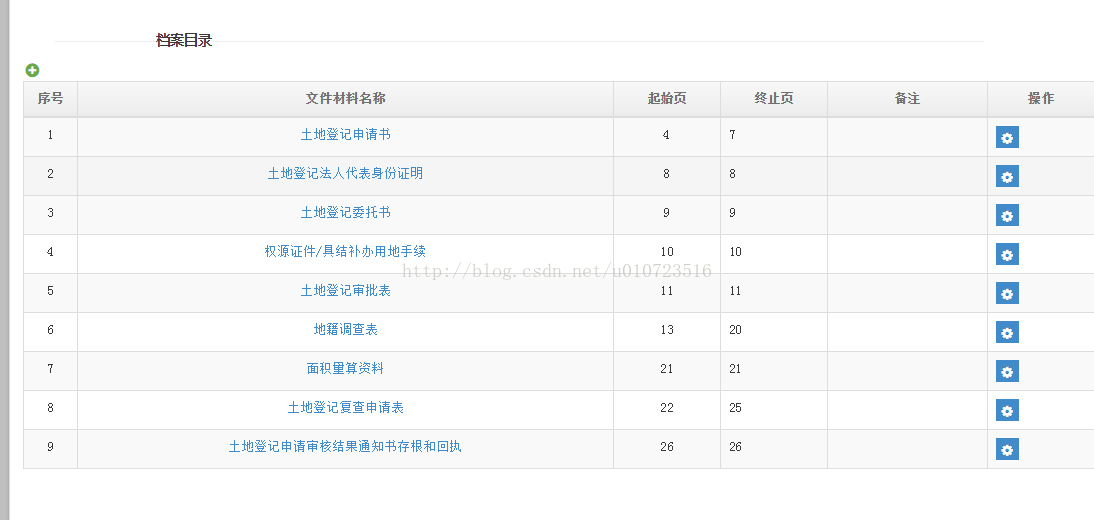Click the 档案目录 section title
This screenshot has height=520, width=1094.
tap(183, 40)
